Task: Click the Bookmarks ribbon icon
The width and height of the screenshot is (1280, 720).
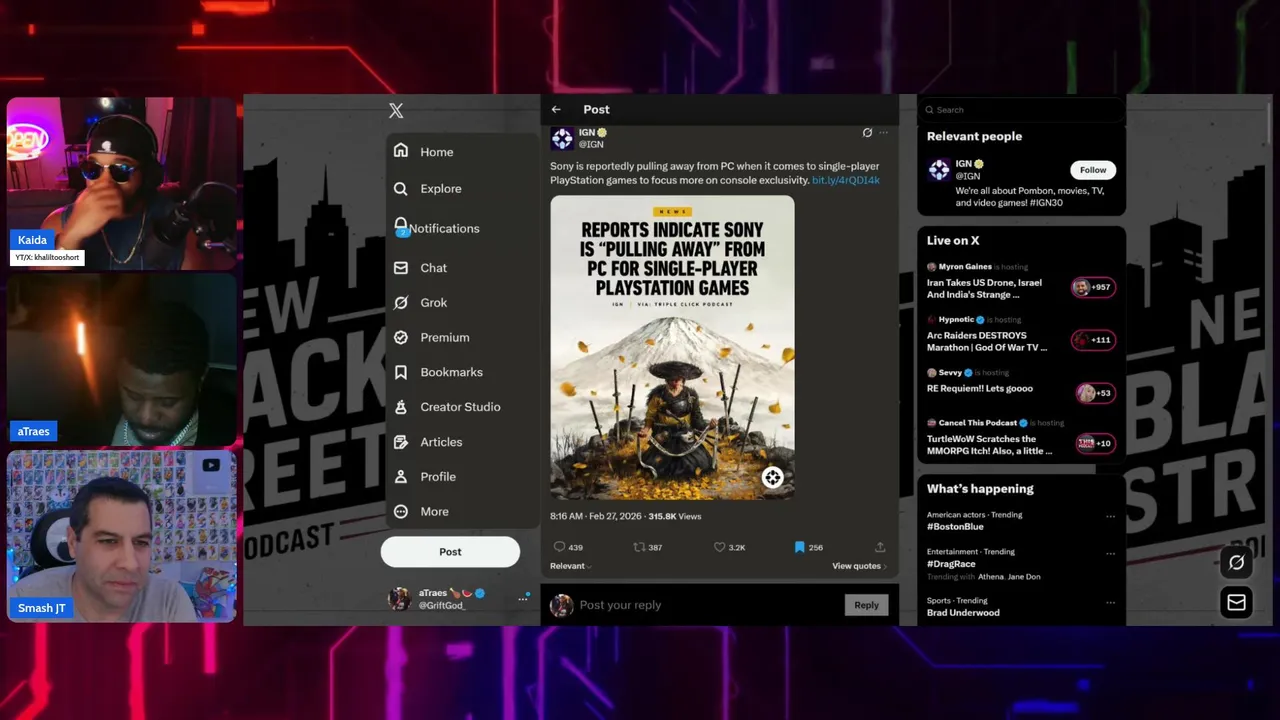Action: click(401, 372)
